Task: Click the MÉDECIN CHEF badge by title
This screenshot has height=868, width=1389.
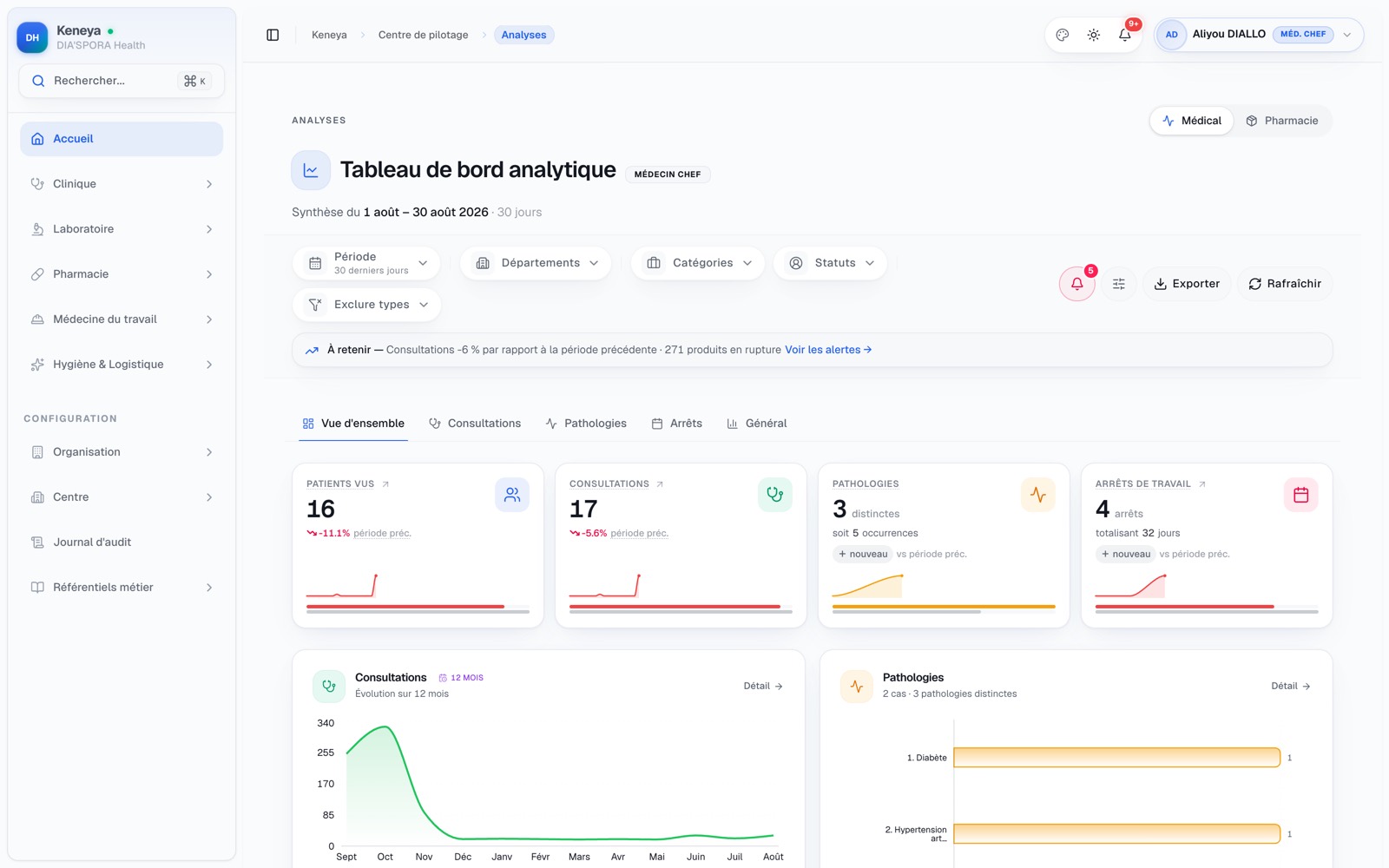Action: [668, 174]
